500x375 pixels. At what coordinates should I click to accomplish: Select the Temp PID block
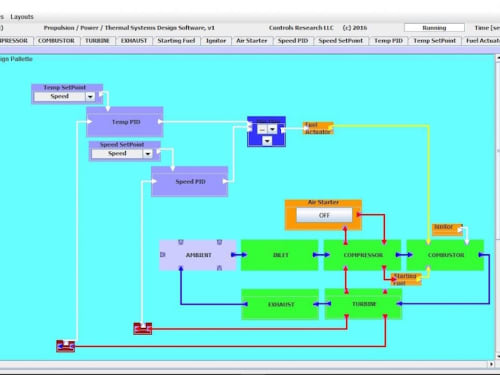(x=125, y=122)
